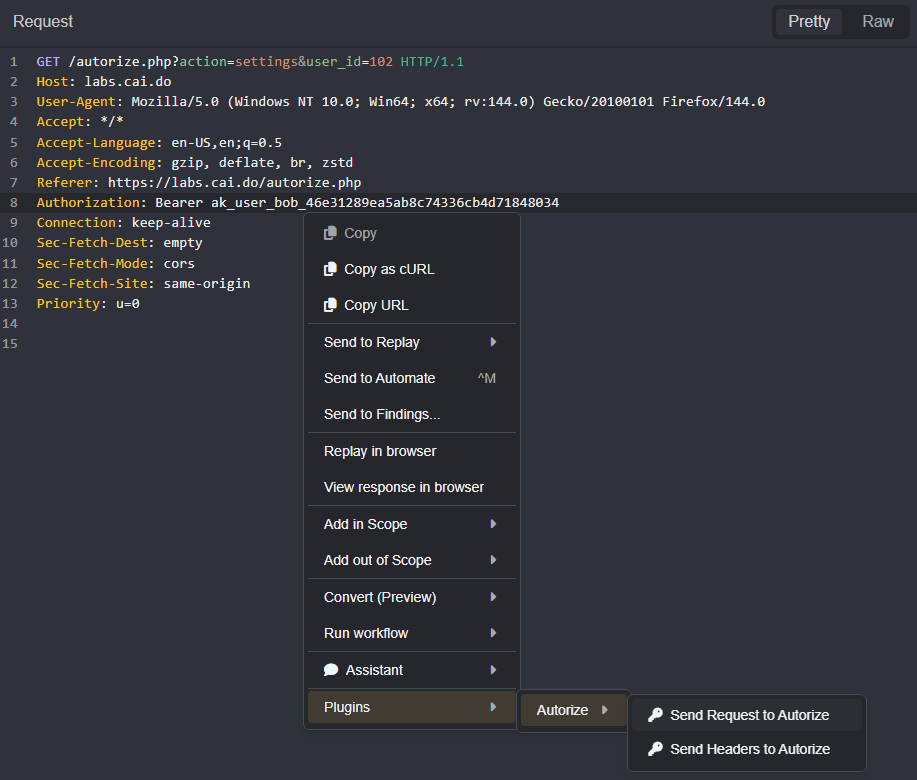917x780 pixels.
Task: Choose Replay in browser
Action: click(x=380, y=451)
